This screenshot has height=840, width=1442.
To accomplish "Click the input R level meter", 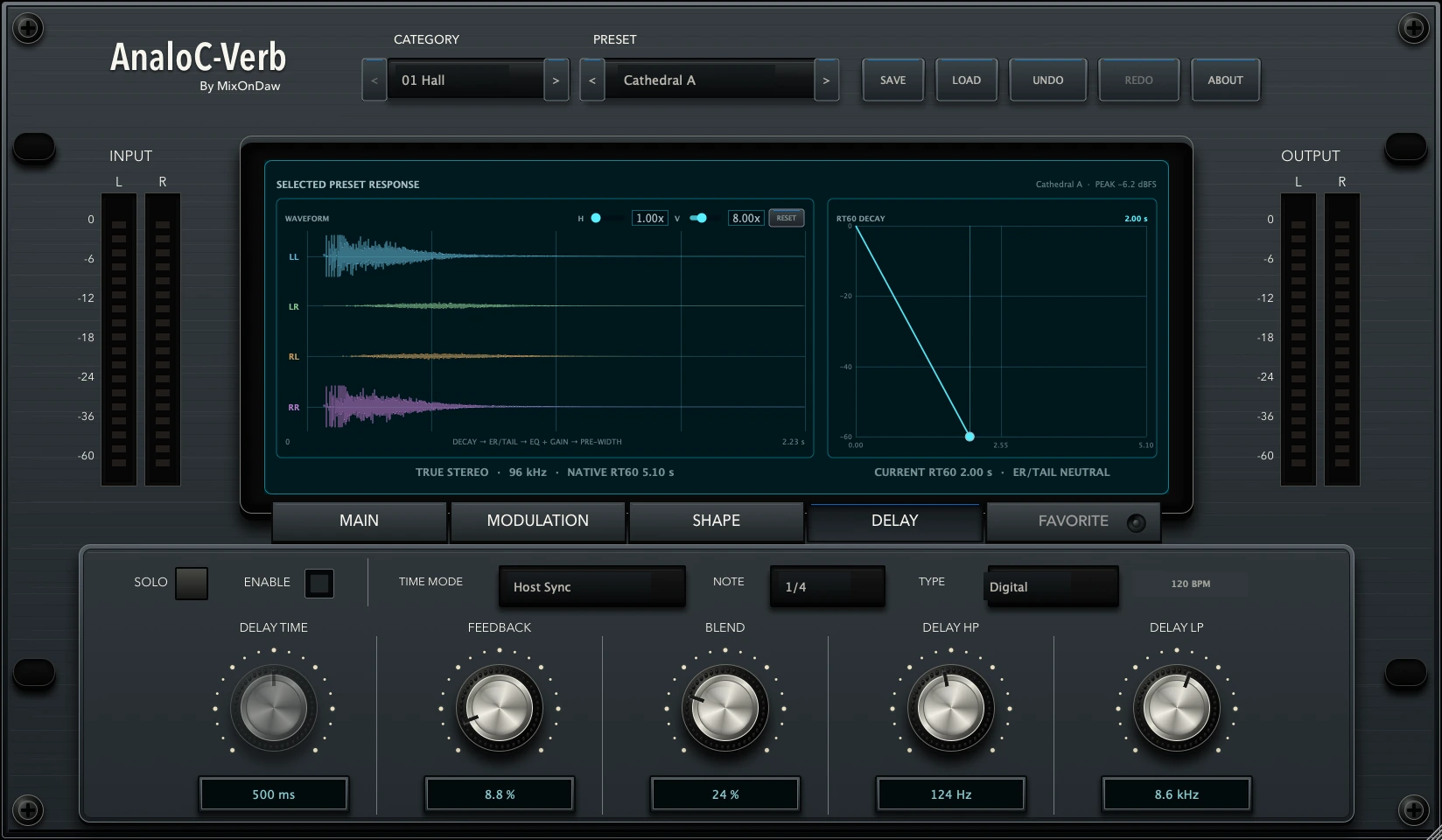I will (163, 339).
